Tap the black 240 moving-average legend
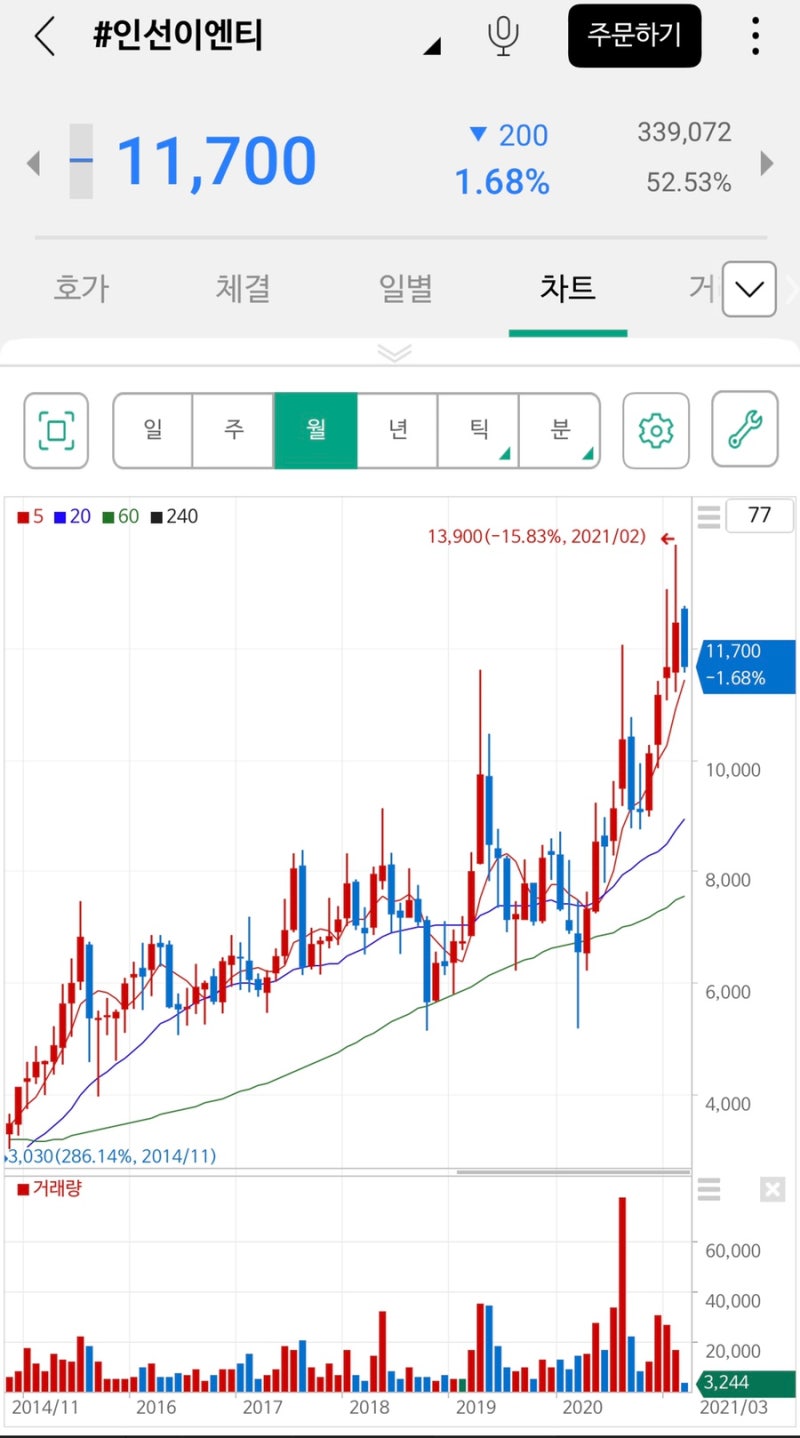 [x=174, y=517]
